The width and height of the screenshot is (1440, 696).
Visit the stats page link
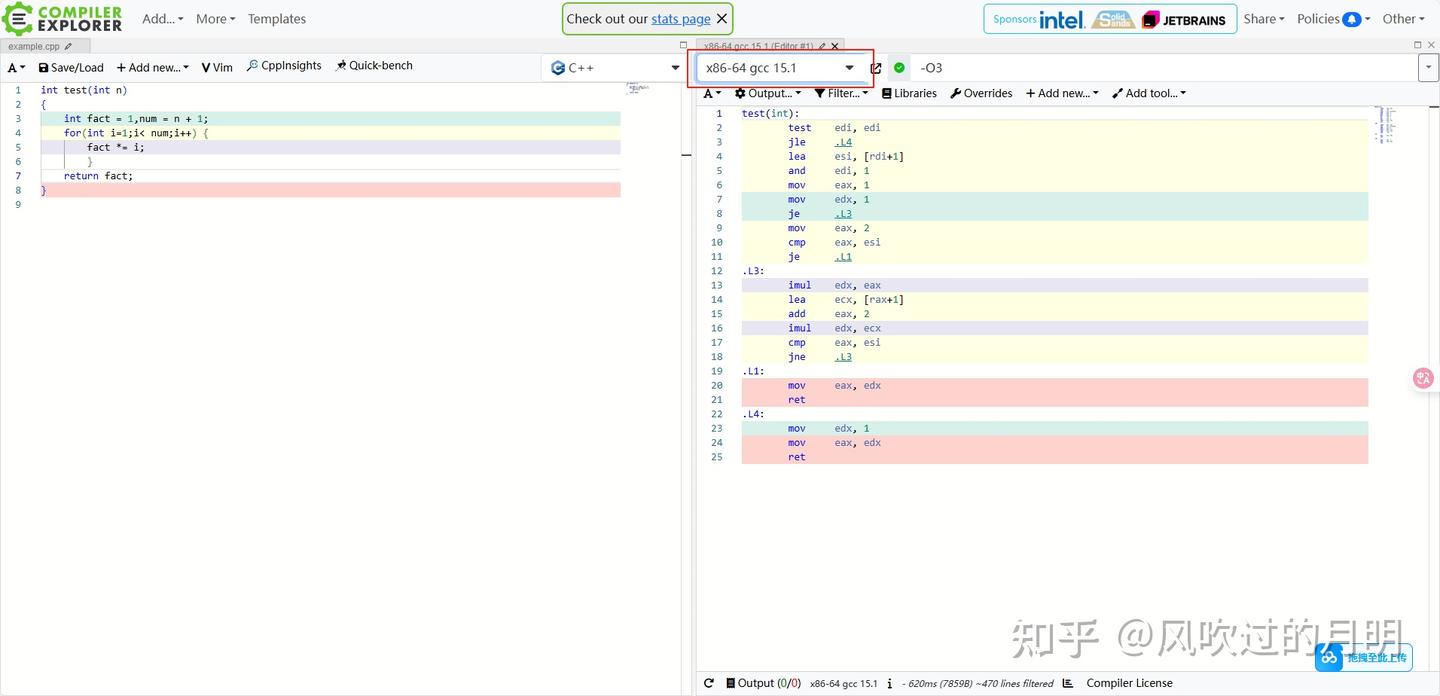click(x=680, y=18)
